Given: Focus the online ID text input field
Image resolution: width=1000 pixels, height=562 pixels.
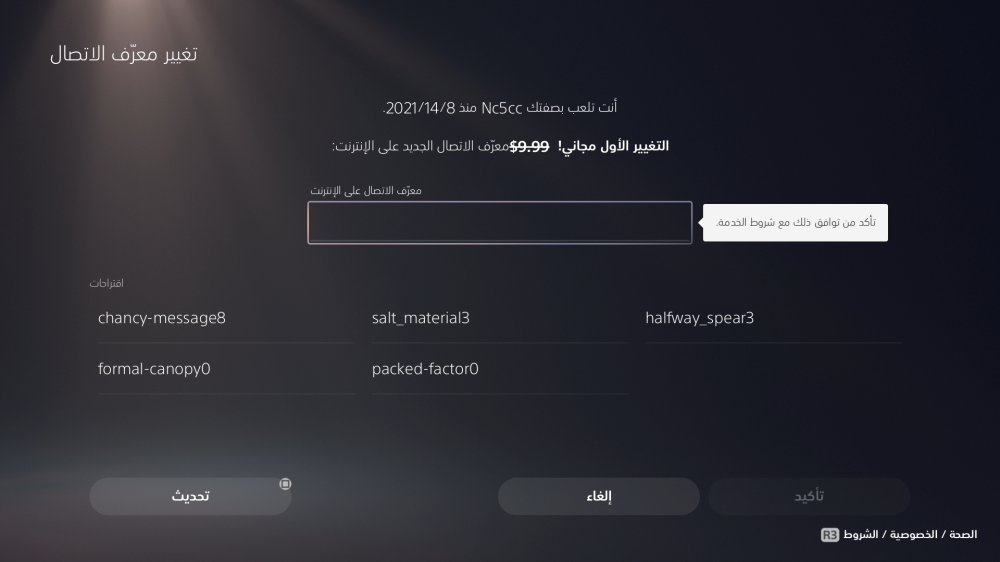Looking at the screenshot, I should 499,223.
